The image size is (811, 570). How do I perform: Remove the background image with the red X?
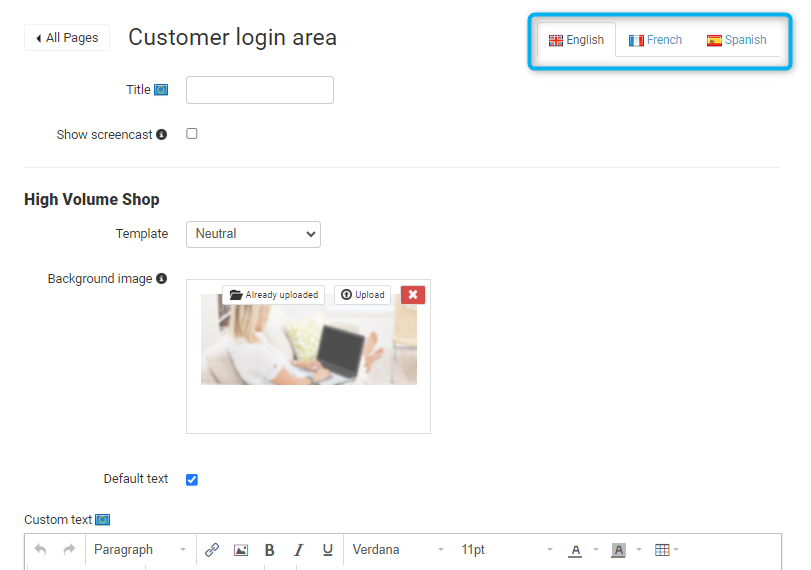(x=413, y=295)
